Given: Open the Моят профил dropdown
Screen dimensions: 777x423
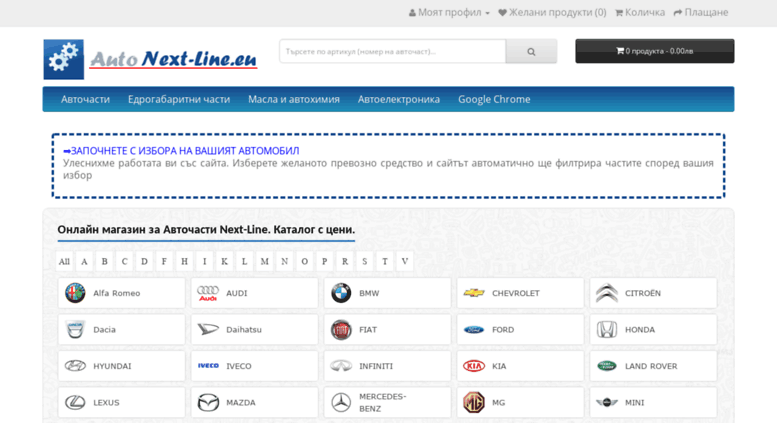Looking at the screenshot, I should pyautogui.click(x=449, y=12).
